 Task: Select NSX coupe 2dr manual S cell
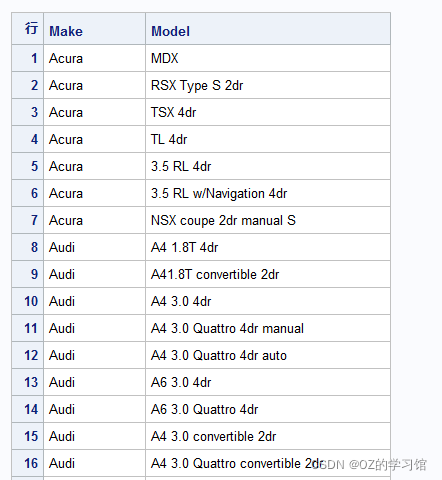click(268, 220)
